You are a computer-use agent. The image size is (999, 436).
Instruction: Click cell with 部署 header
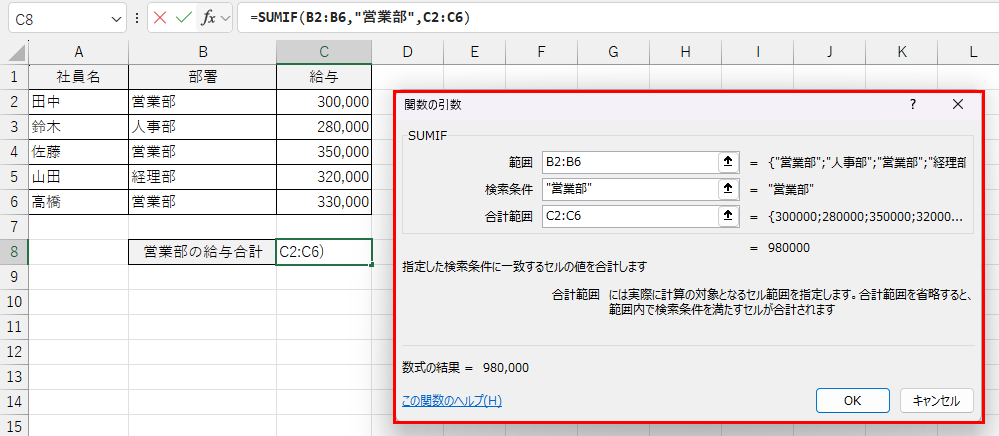coord(203,77)
